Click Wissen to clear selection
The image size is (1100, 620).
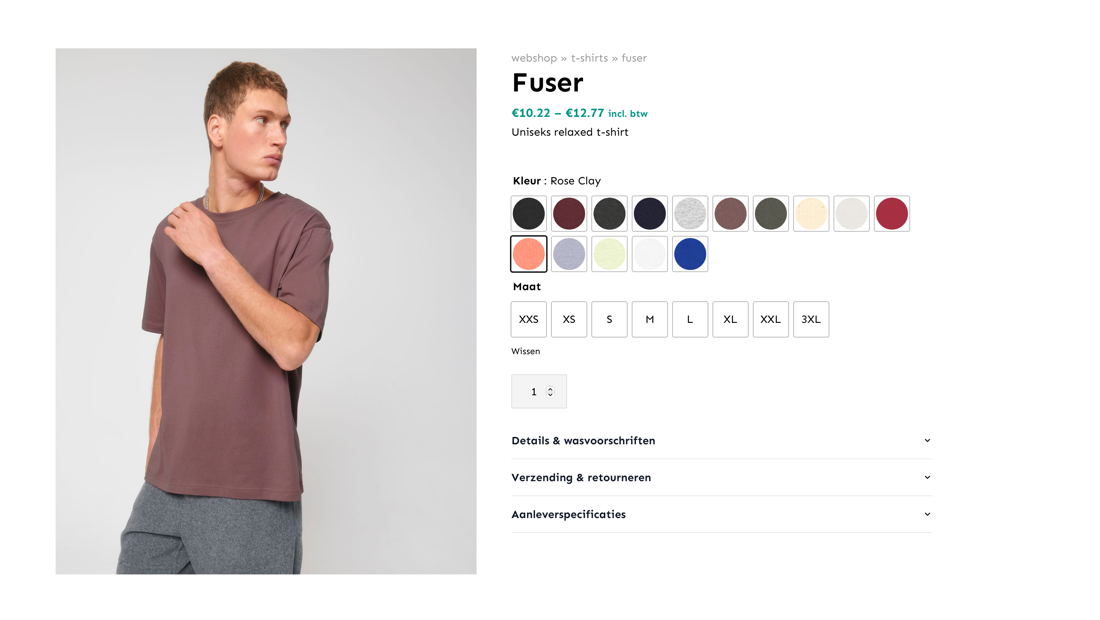point(526,352)
